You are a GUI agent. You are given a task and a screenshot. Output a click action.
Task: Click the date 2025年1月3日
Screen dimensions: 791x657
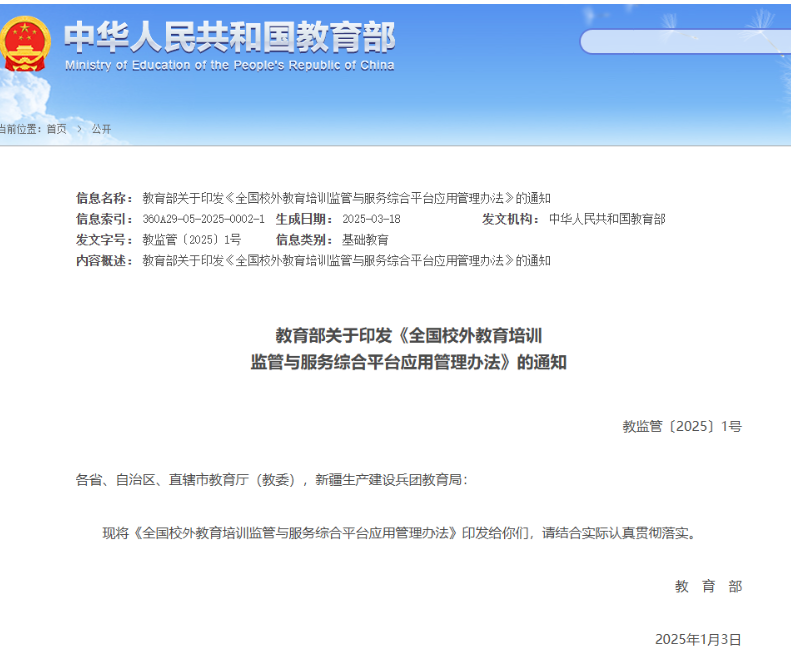[698, 639]
